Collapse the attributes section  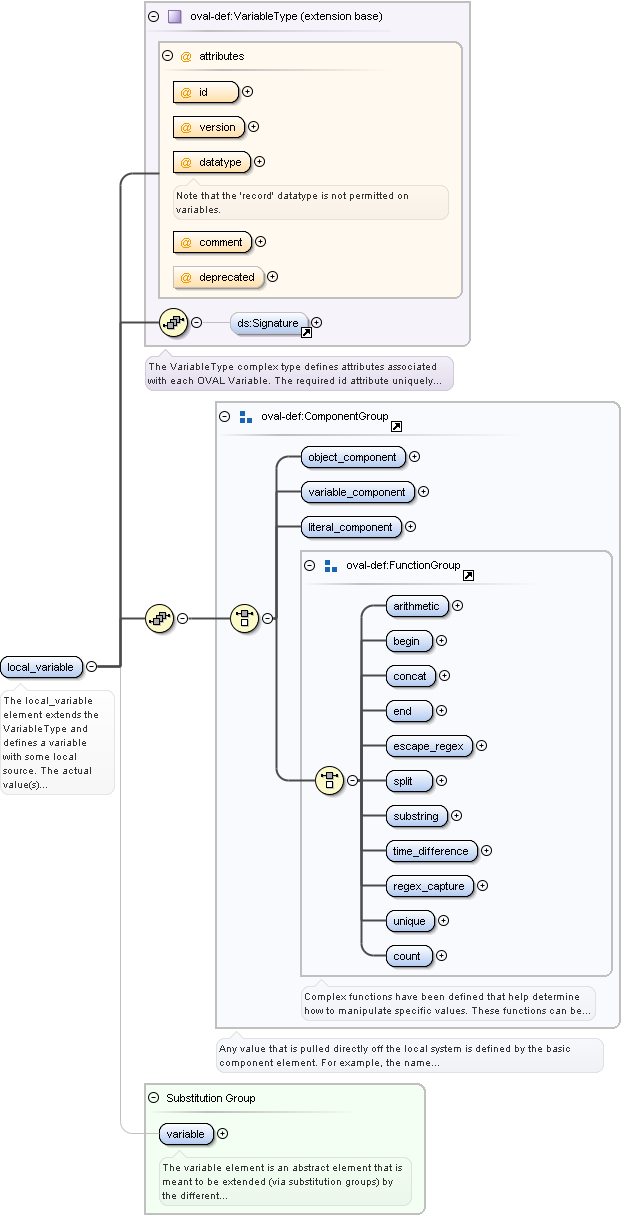tap(167, 56)
